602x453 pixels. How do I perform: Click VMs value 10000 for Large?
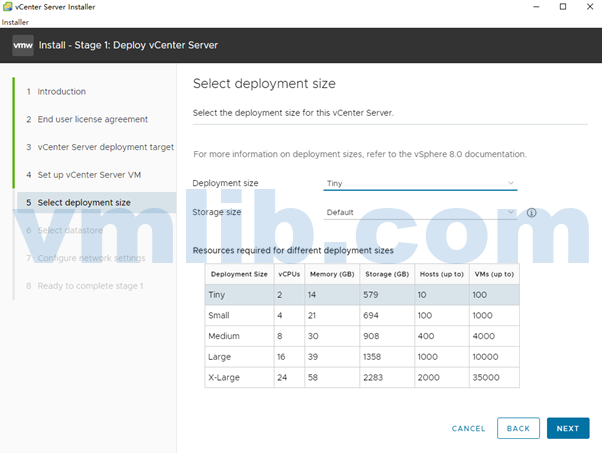[485, 357]
